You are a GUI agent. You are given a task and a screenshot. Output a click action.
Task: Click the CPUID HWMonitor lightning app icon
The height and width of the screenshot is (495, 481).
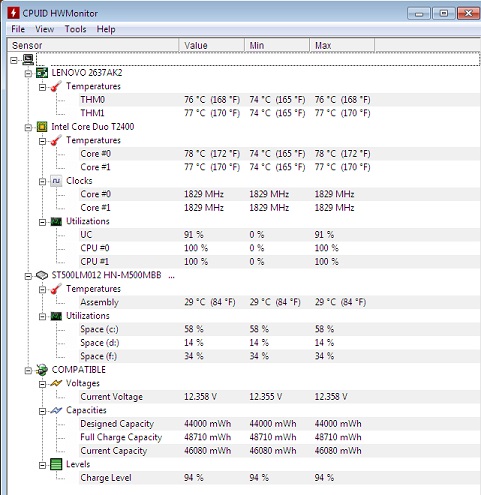(x=14, y=13)
